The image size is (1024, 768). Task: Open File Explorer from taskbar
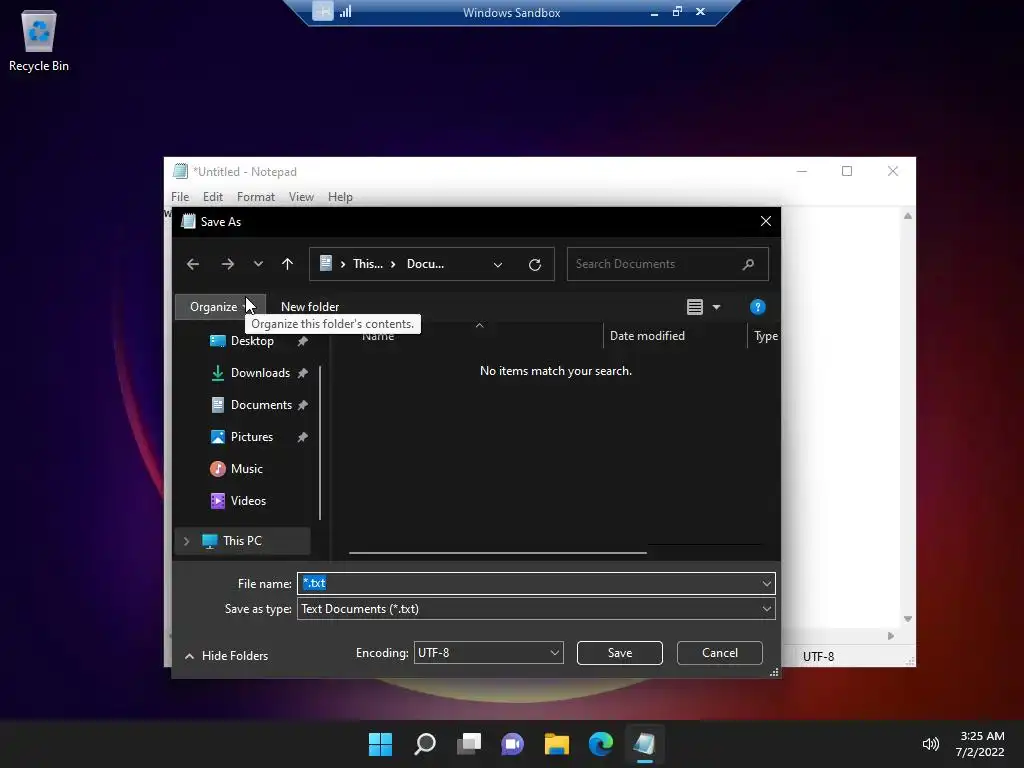coord(557,744)
